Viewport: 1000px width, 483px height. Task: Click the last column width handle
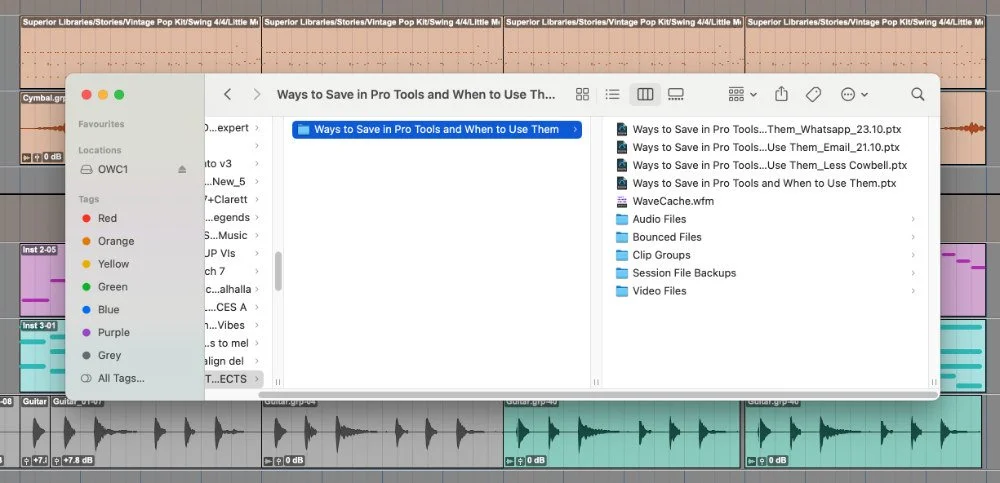(934, 382)
